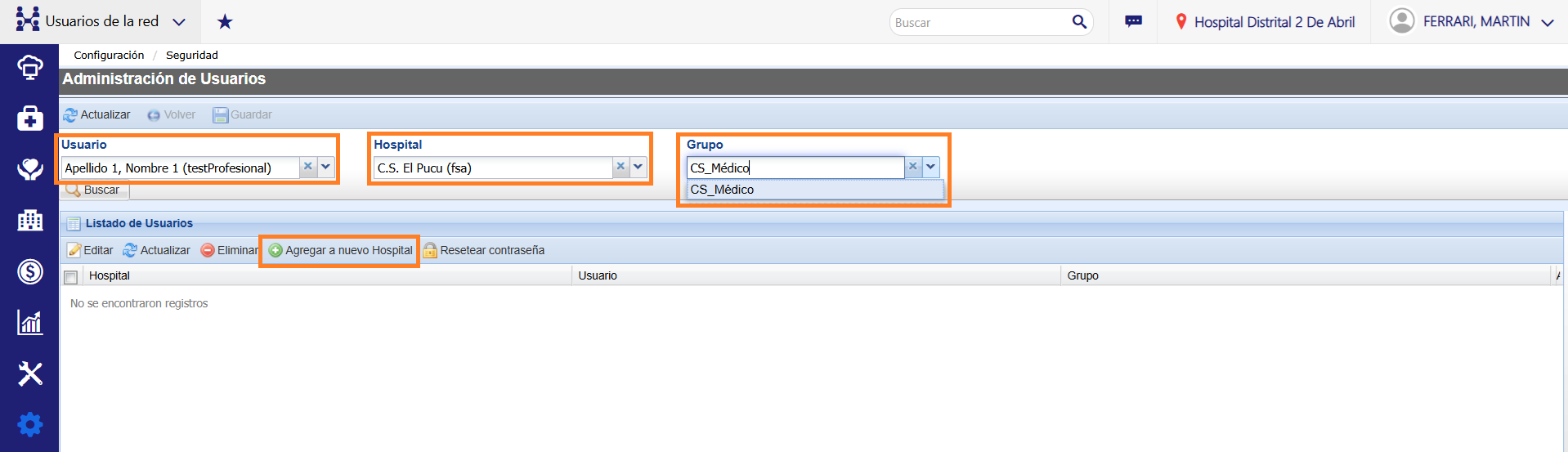
Task: Open the chat messages icon
Action: (x=1133, y=21)
